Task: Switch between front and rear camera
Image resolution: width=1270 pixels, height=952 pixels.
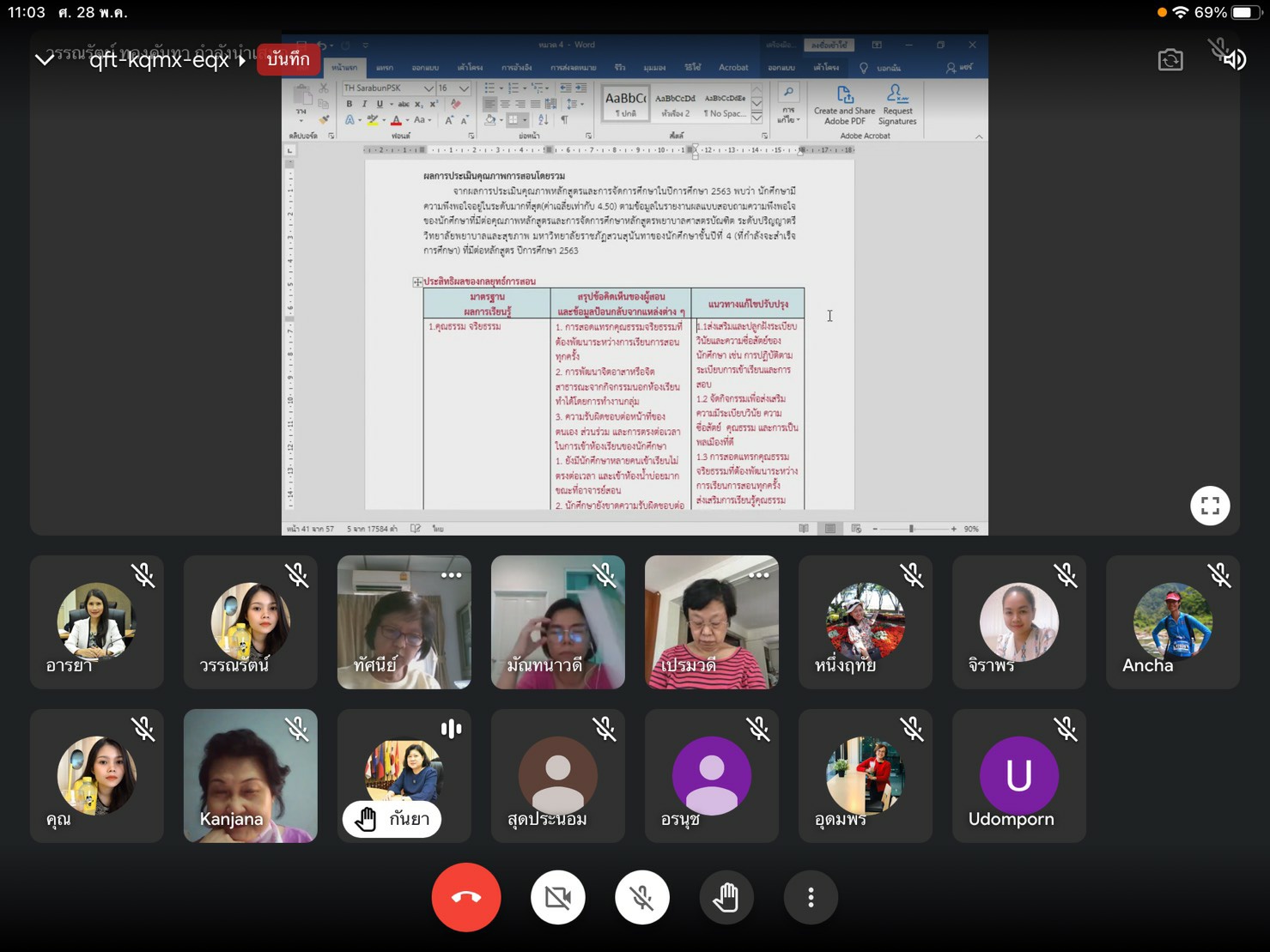Action: (1170, 59)
